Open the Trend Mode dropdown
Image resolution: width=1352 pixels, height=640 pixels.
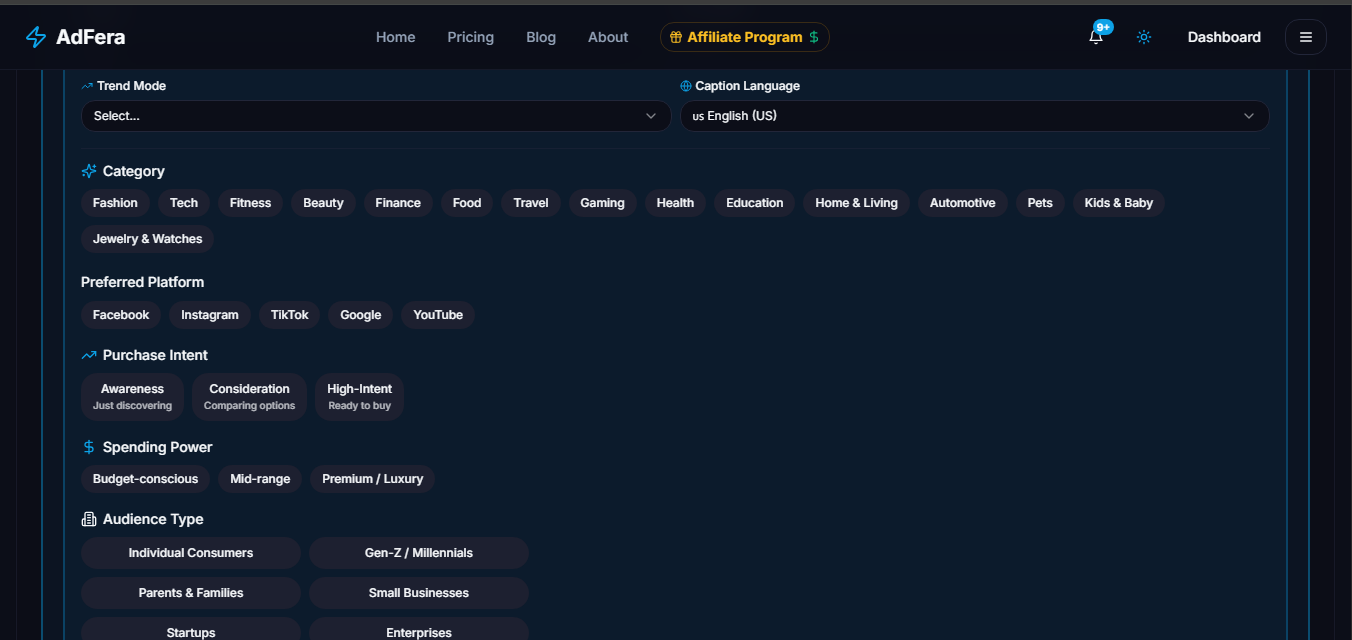pyautogui.click(x=376, y=116)
